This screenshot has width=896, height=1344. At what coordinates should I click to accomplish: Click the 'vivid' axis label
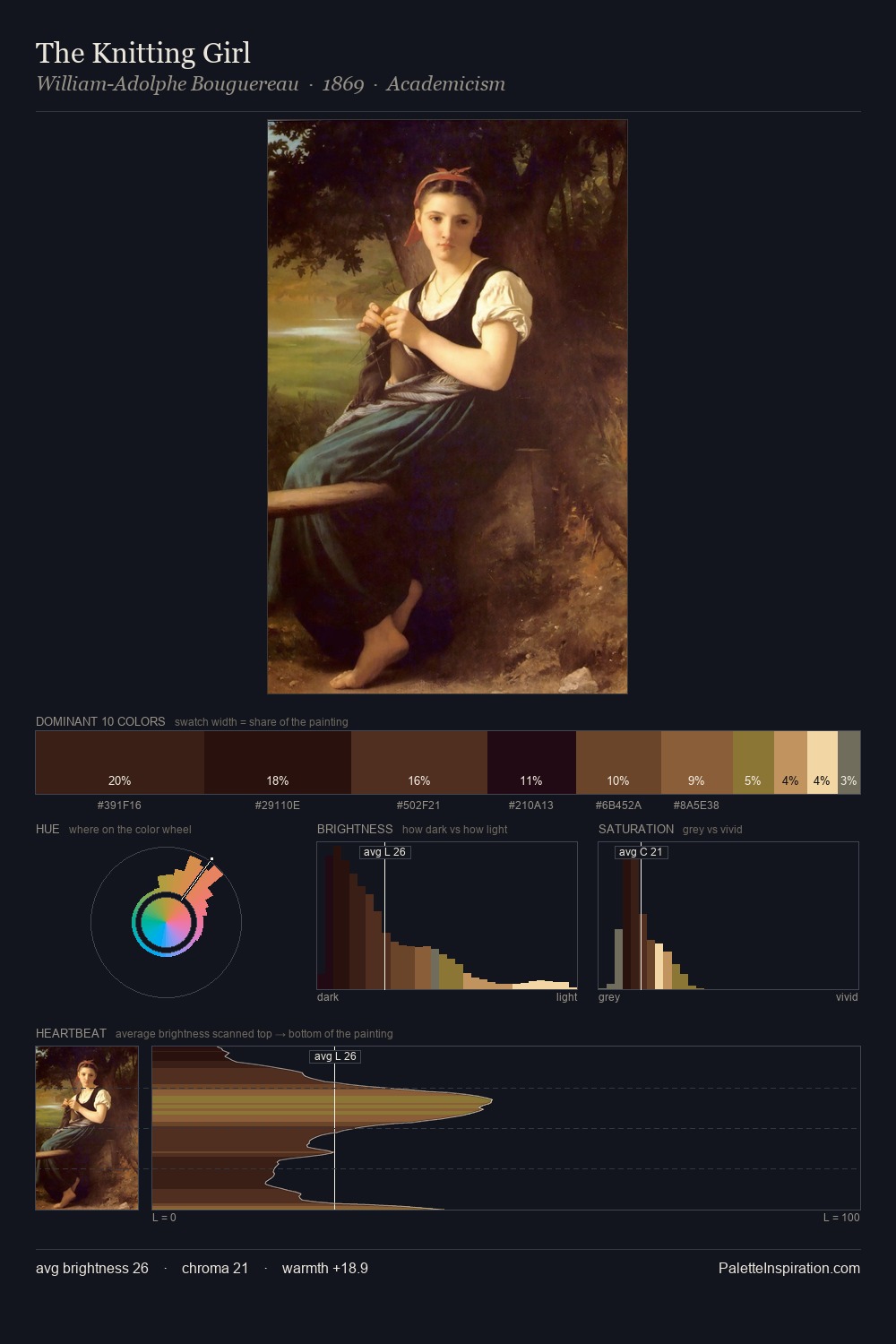click(847, 997)
